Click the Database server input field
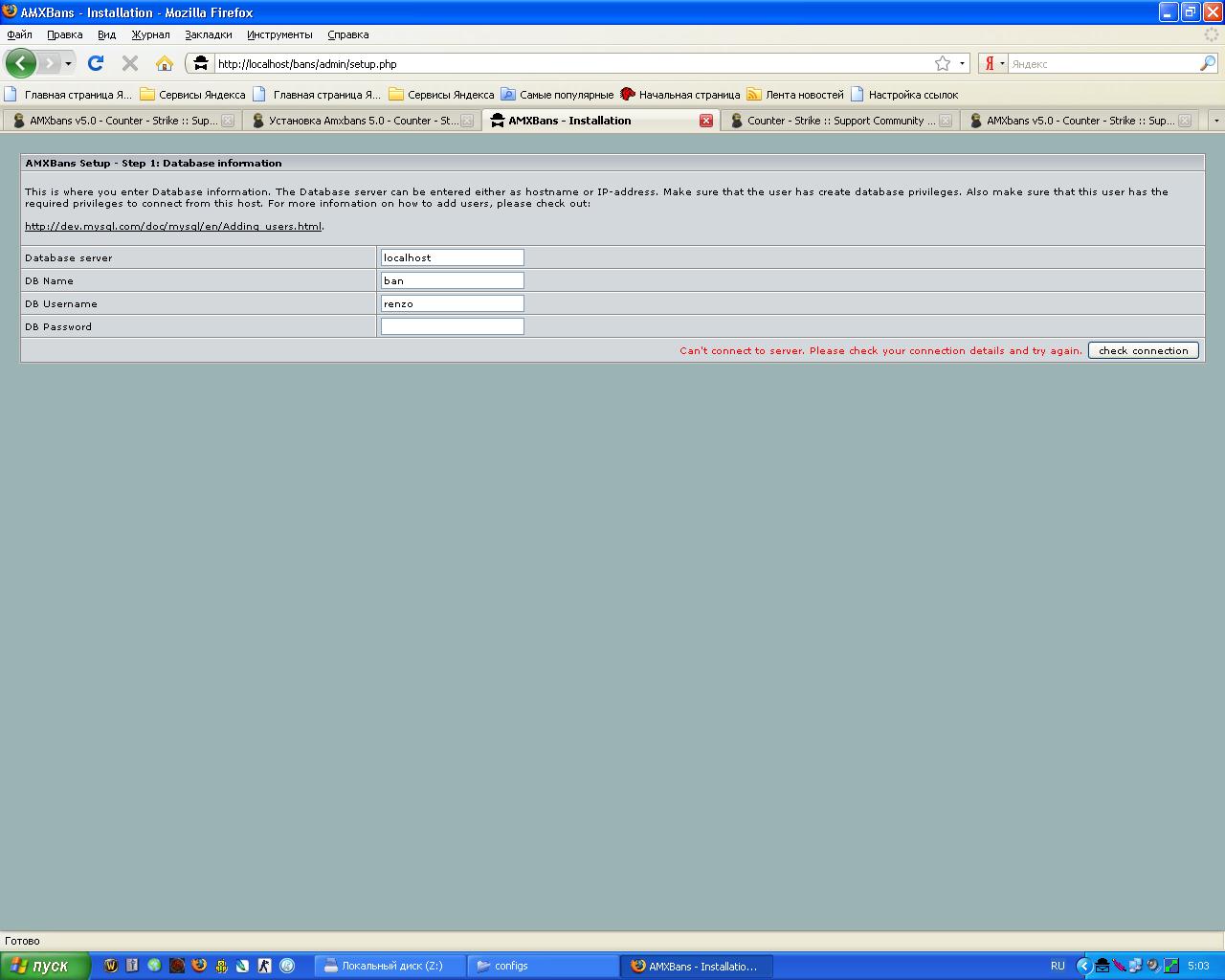This screenshot has width=1225, height=980. [453, 257]
